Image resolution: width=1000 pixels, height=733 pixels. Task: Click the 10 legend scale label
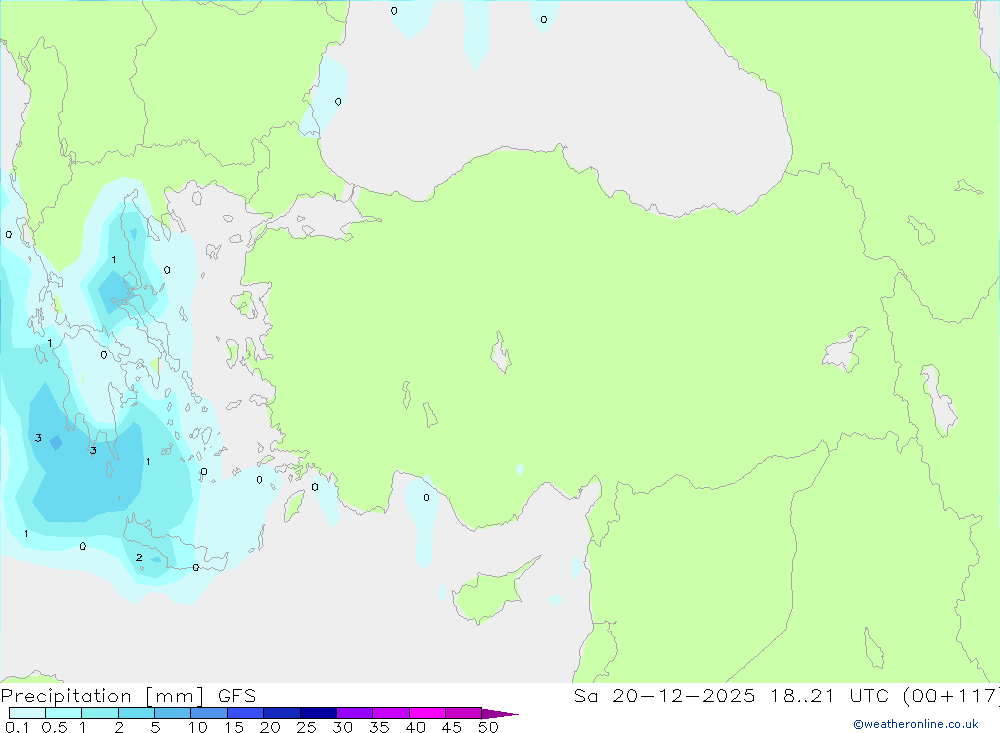pyautogui.click(x=198, y=727)
